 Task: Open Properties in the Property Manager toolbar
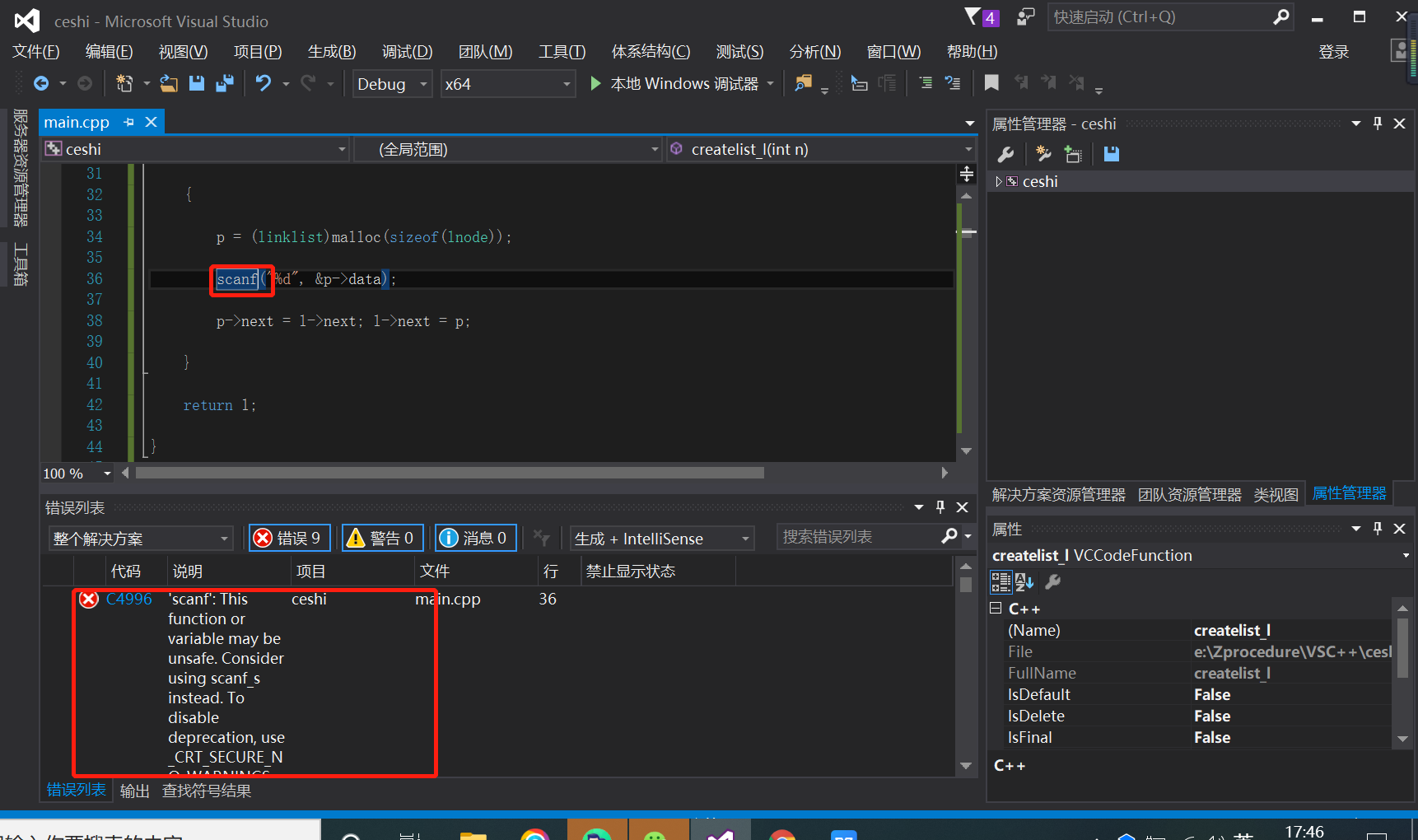tap(1006, 154)
